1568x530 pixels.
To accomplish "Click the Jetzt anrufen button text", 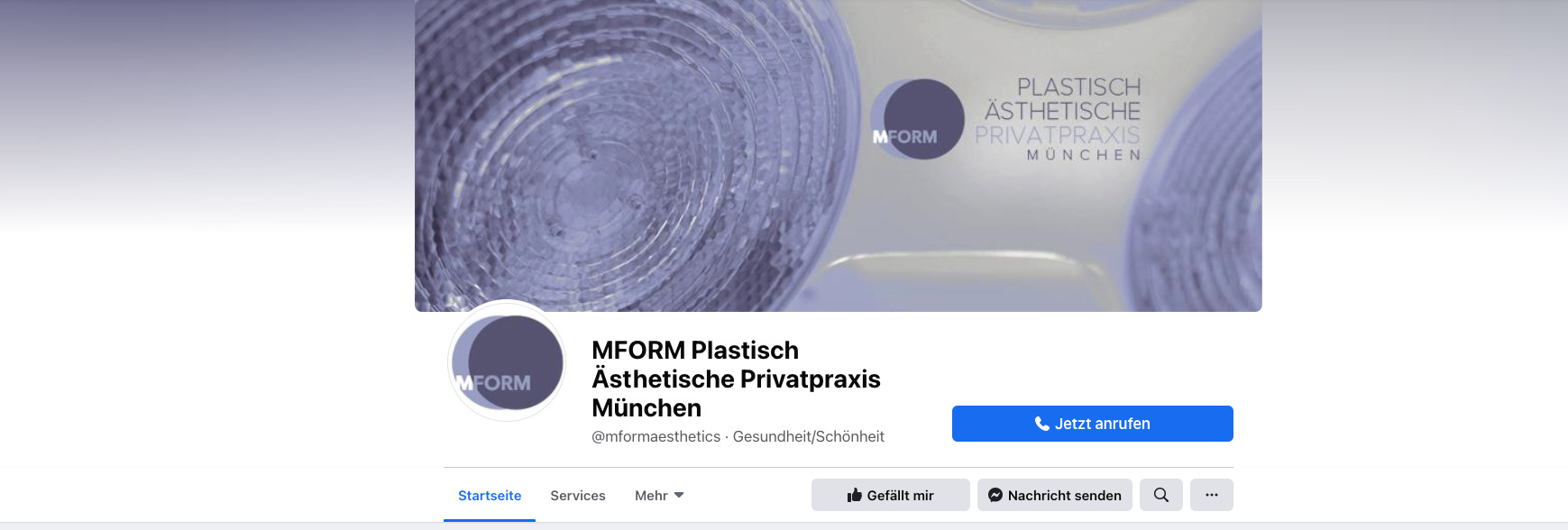I will [x=1103, y=424].
